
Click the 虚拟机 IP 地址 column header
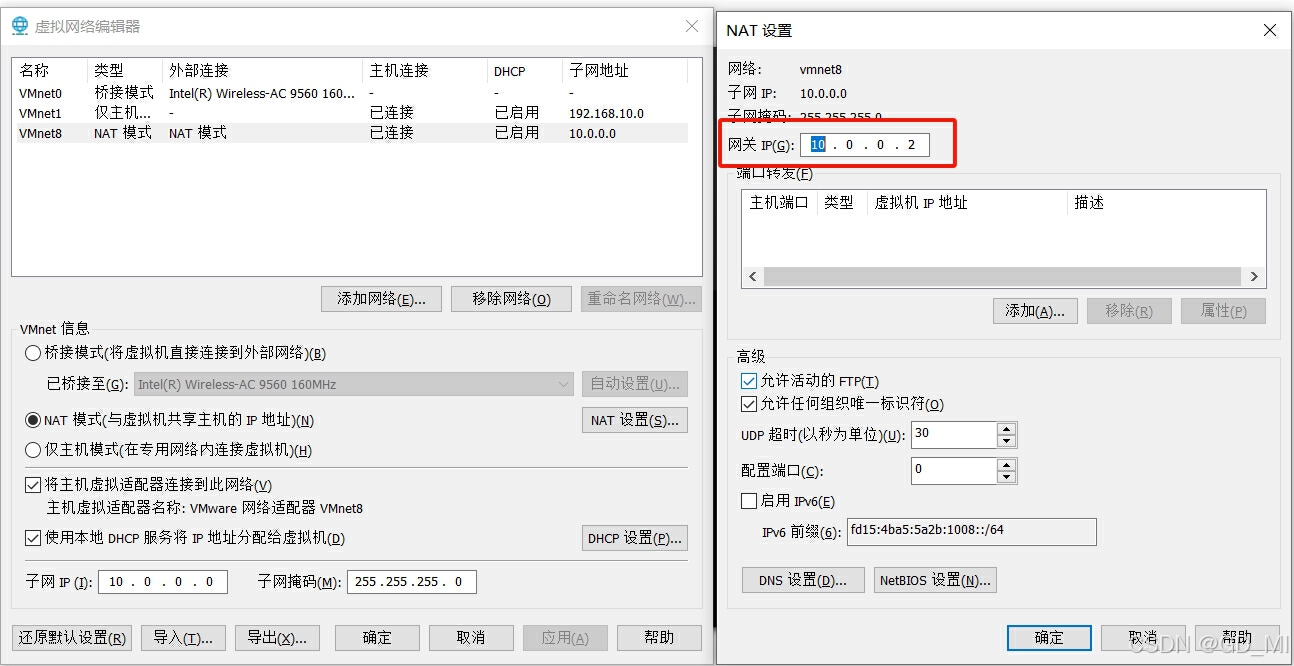(x=967, y=203)
